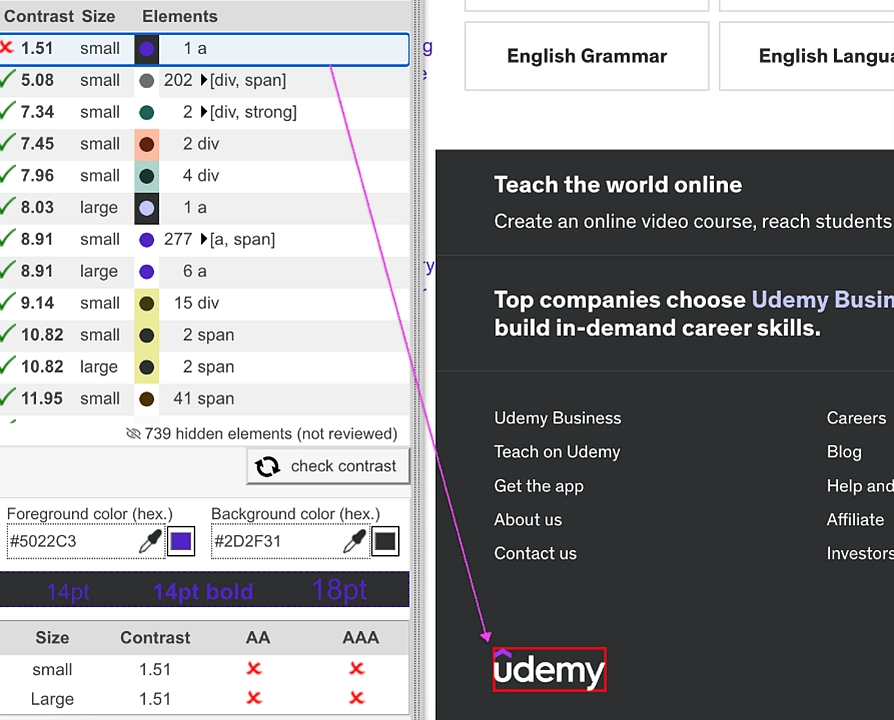This screenshot has width=894, height=720.
Task: Click purple dot on 8.91 small row
Action: [x=147, y=240]
